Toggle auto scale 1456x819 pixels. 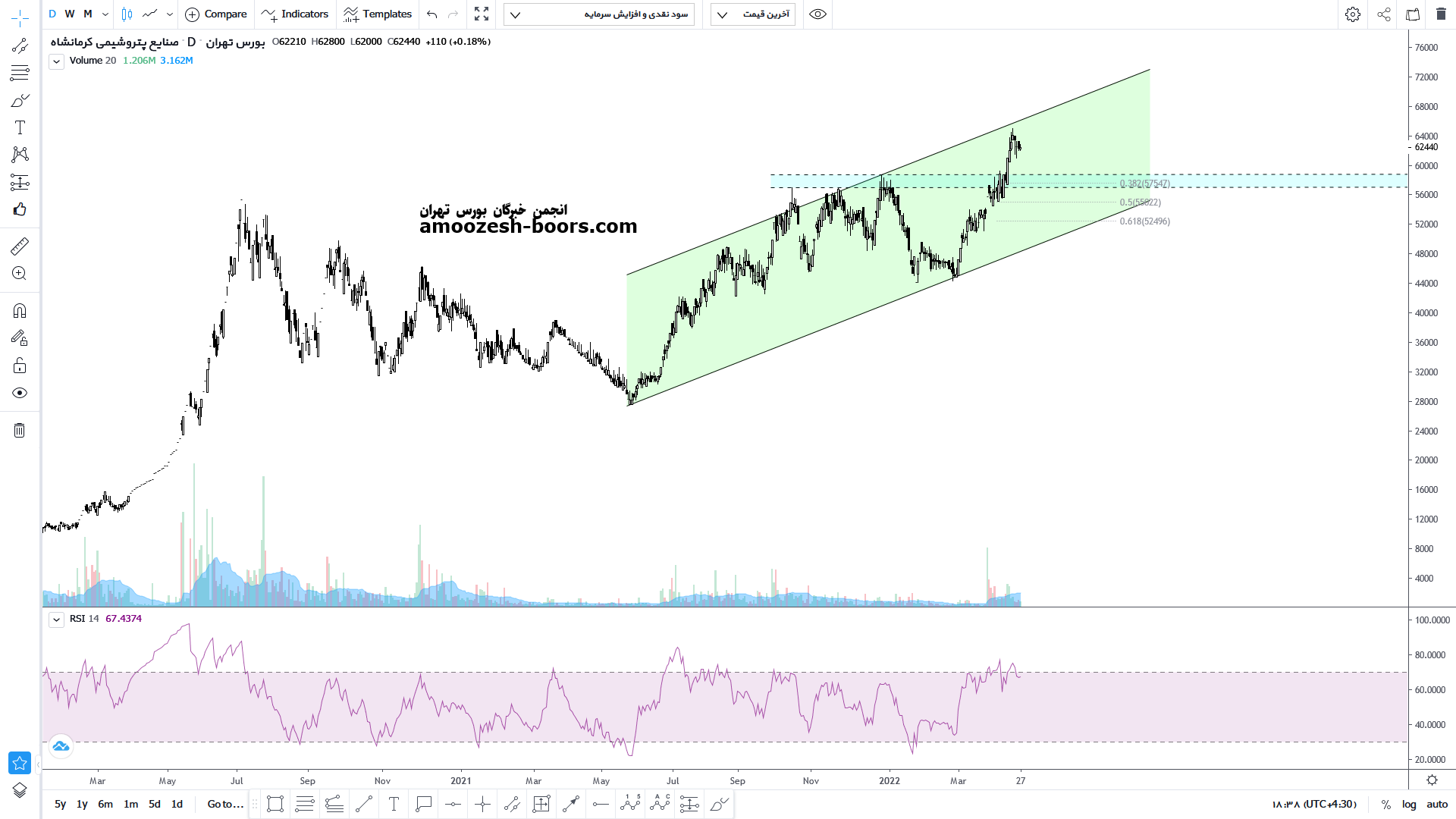(x=1437, y=804)
